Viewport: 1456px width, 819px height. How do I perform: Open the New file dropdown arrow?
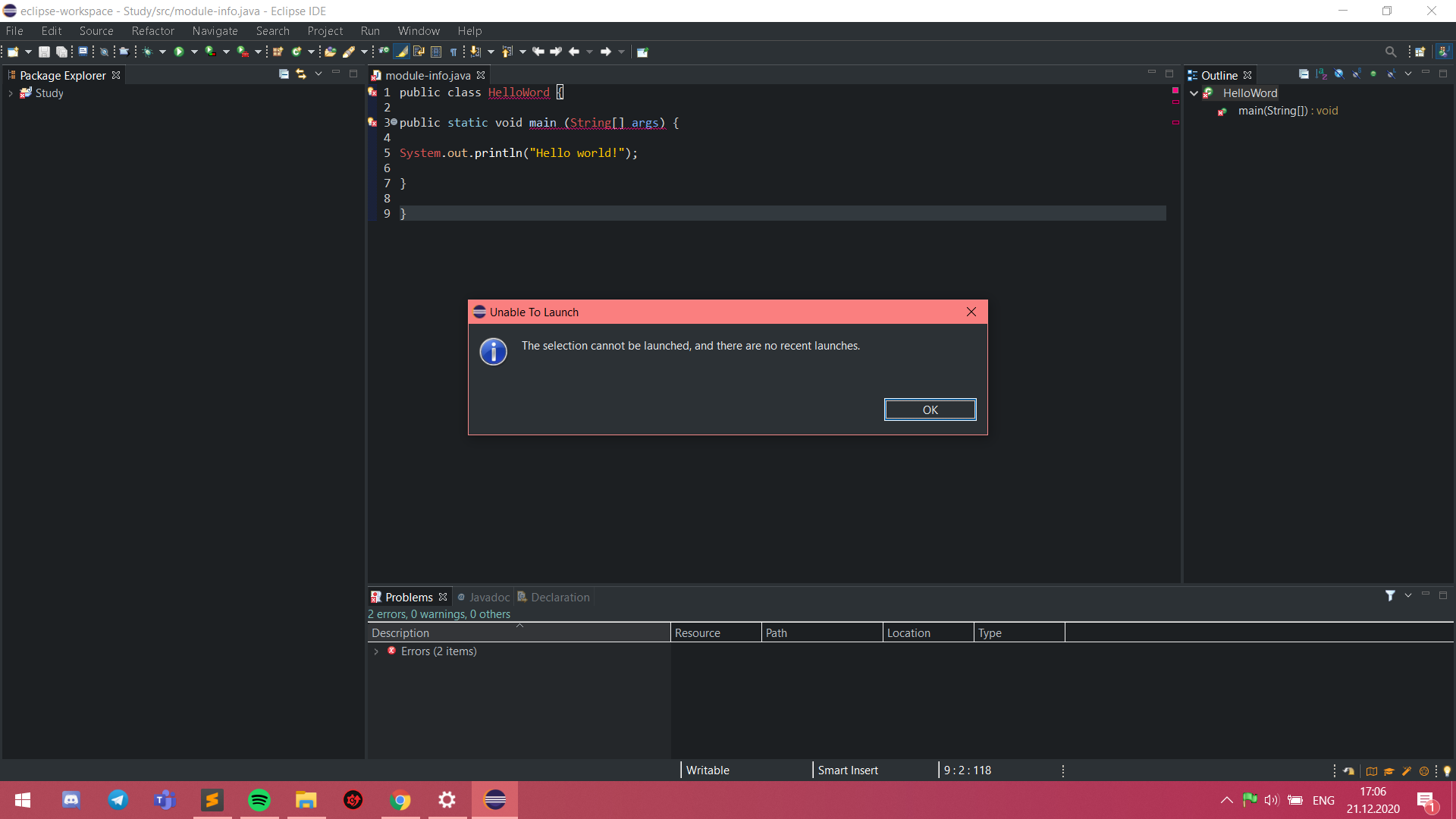tap(28, 52)
